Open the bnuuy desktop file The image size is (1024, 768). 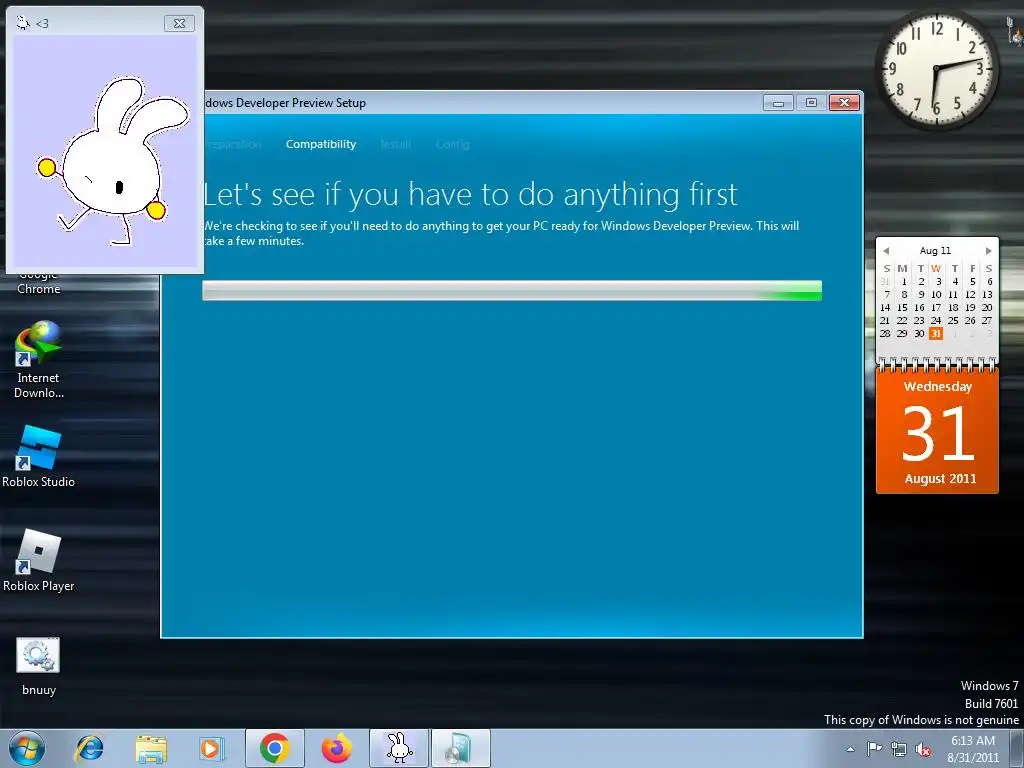pos(39,667)
